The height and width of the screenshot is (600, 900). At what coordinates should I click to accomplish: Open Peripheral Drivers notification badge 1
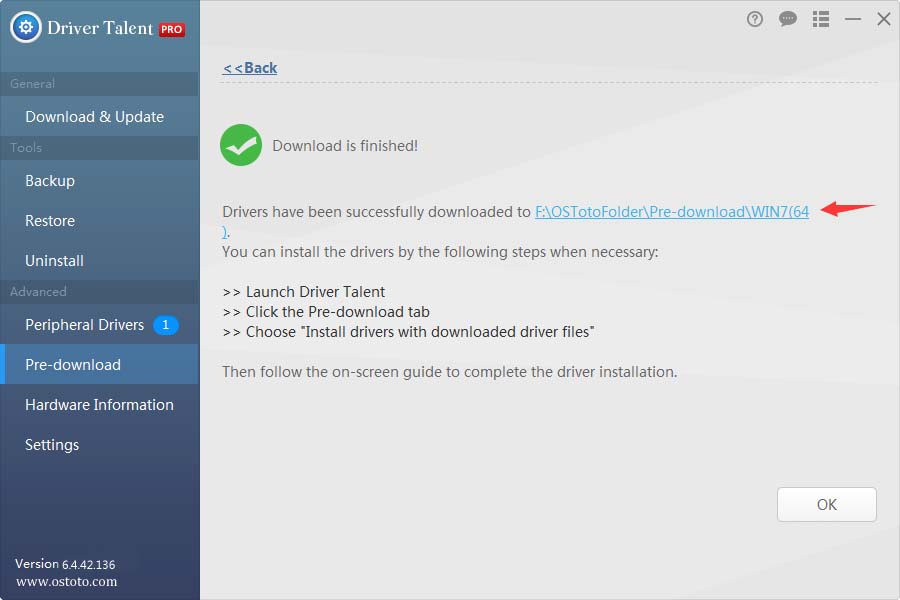(165, 325)
